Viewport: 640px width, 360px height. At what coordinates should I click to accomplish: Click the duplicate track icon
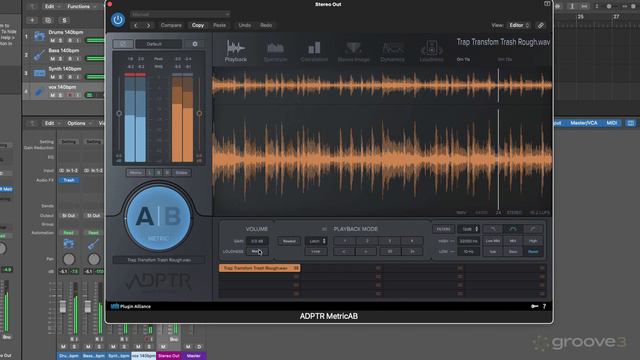tap(48, 20)
